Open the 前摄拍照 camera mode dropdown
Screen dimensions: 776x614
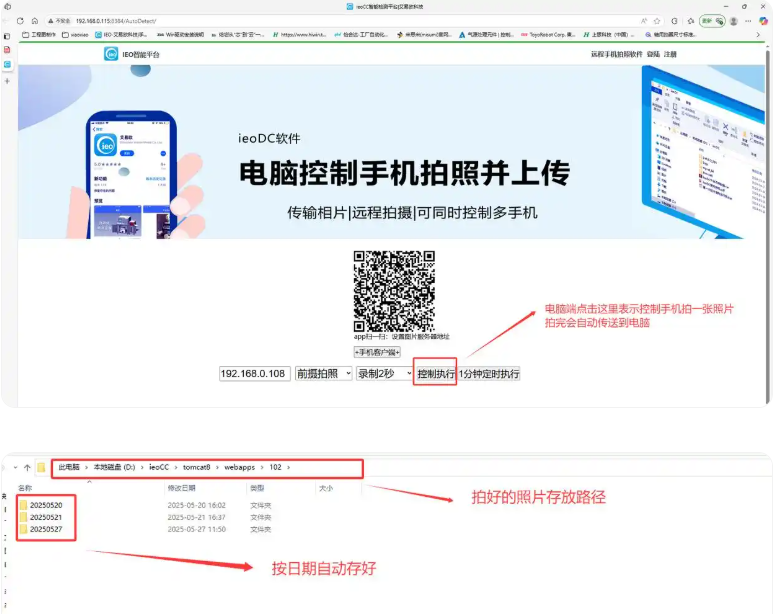click(323, 374)
